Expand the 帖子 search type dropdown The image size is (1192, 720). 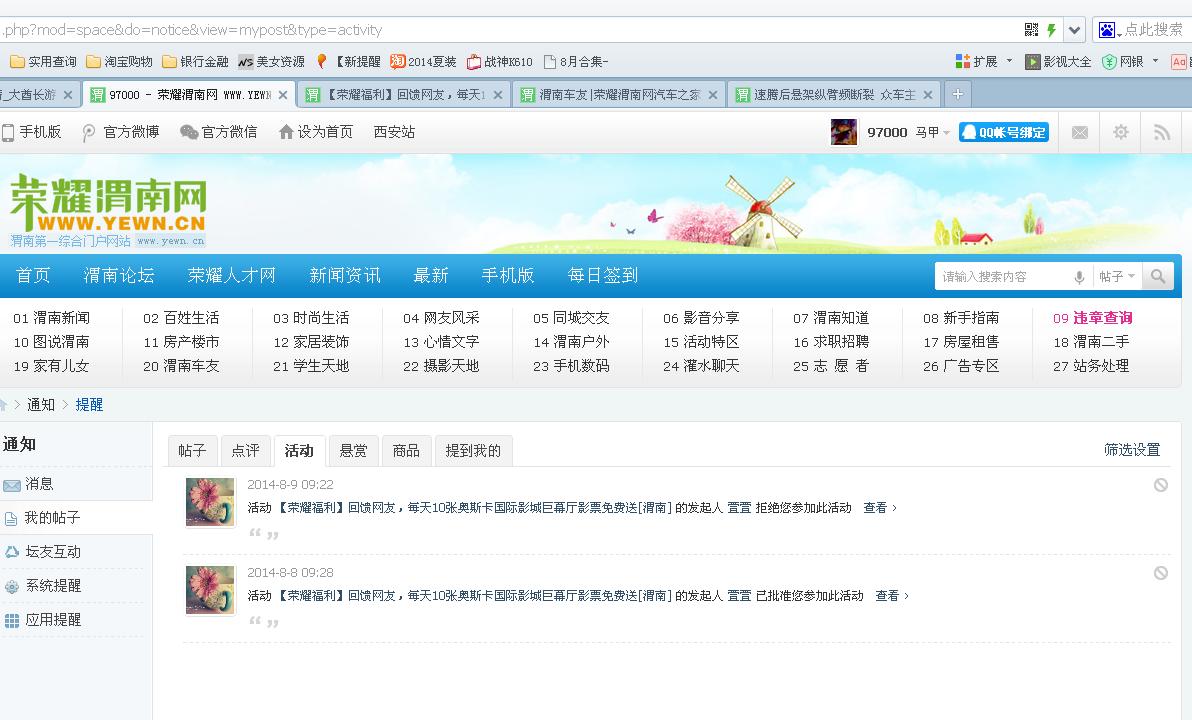[x=1116, y=277]
